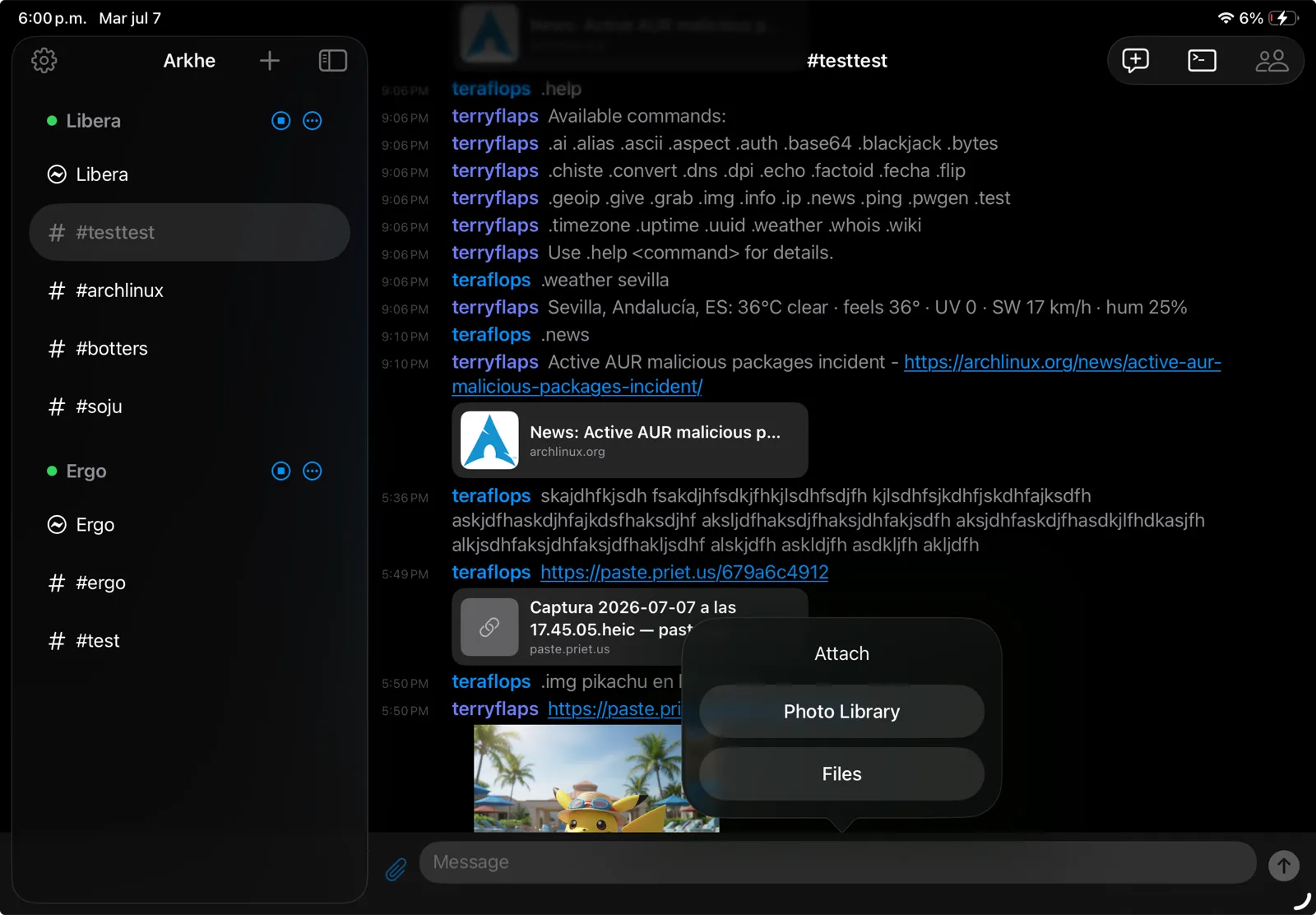The height and width of the screenshot is (915, 1316).
Task: Select the #testtest channel
Action: click(189, 233)
